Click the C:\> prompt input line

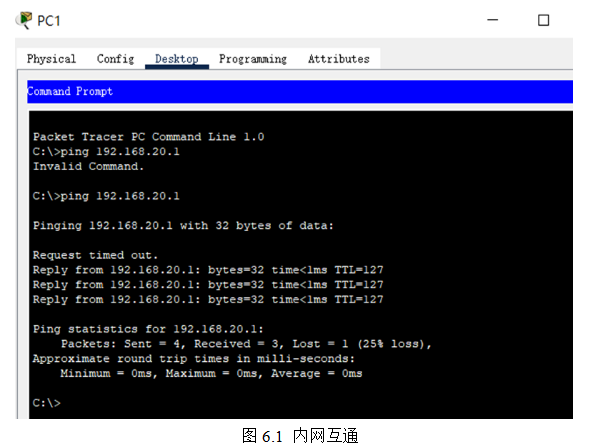[47, 403]
